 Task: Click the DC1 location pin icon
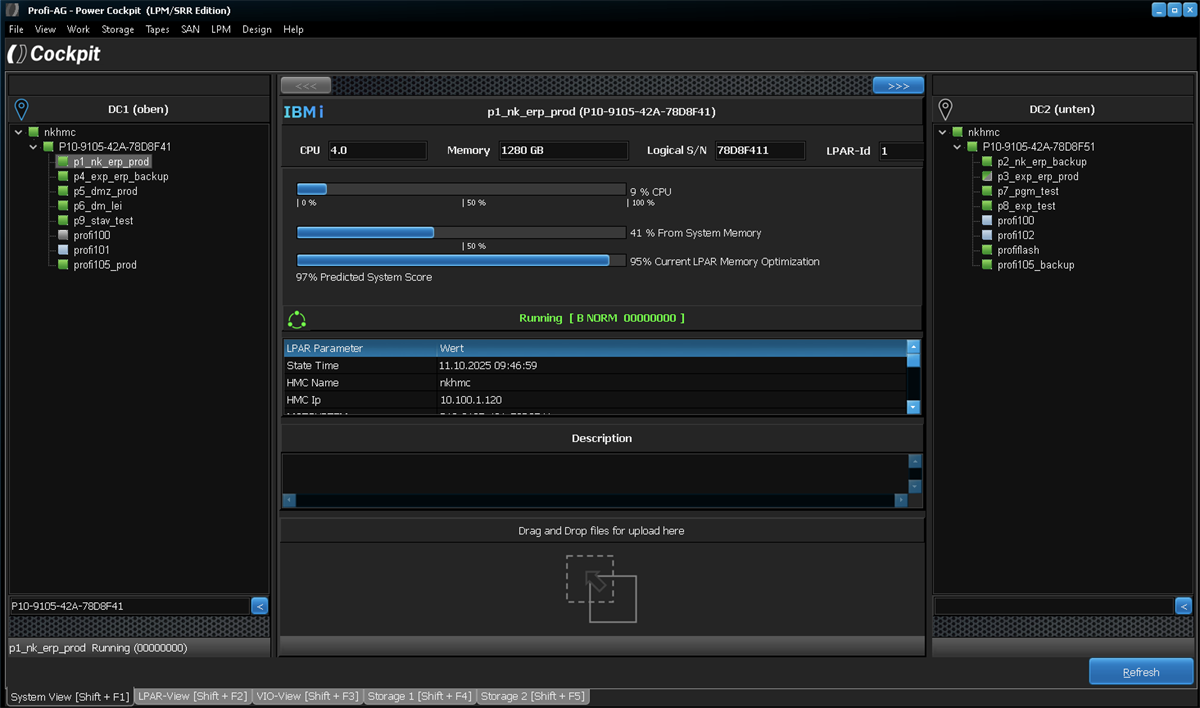click(21, 109)
